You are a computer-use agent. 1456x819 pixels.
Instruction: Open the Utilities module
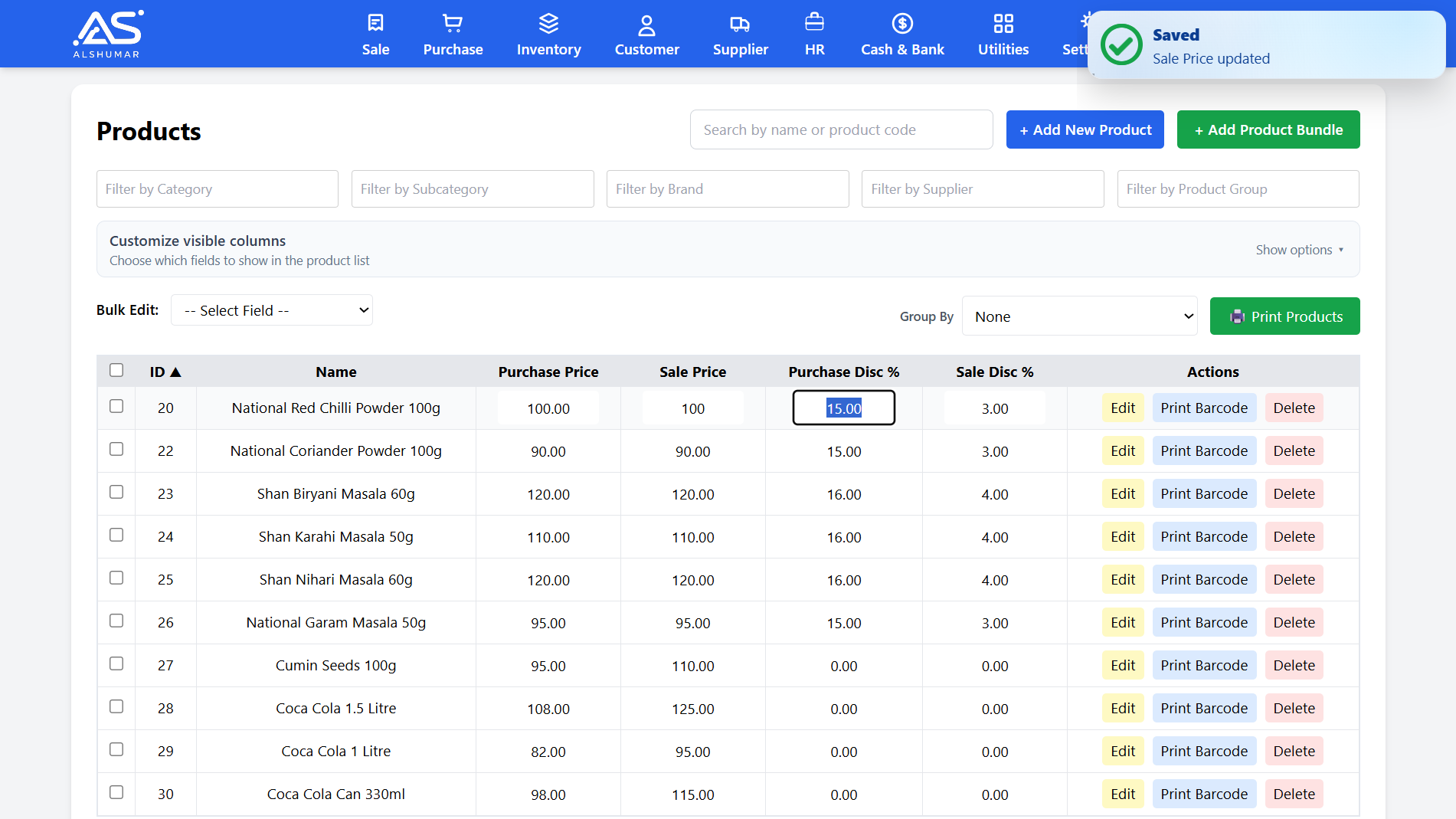tap(1003, 34)
